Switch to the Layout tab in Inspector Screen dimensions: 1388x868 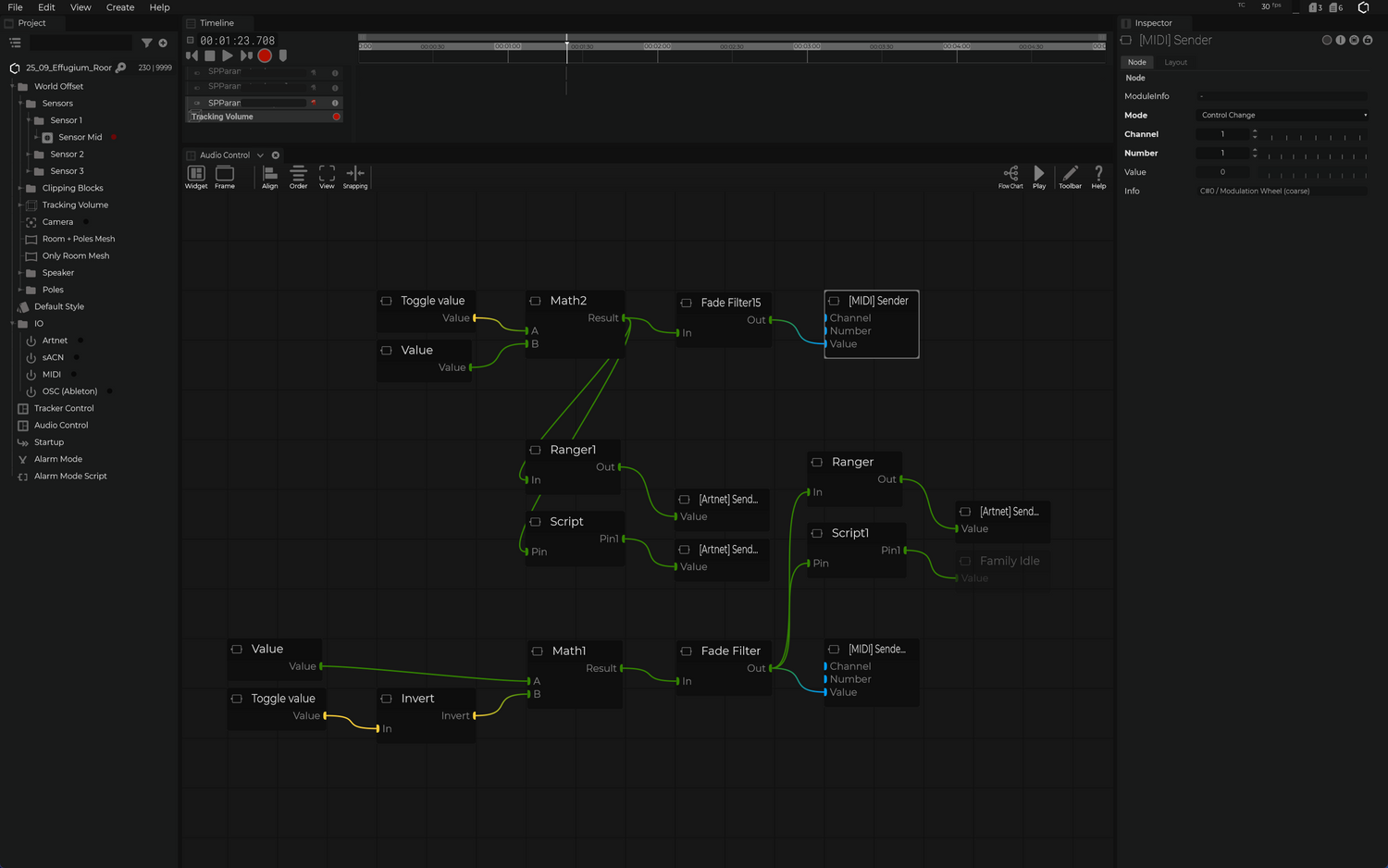(x=1175, y=63)
